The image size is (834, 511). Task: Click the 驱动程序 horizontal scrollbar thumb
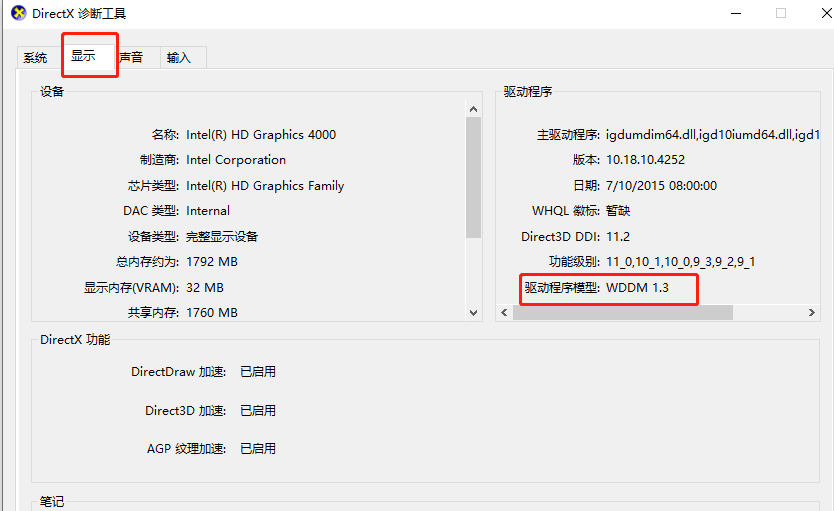622,313
